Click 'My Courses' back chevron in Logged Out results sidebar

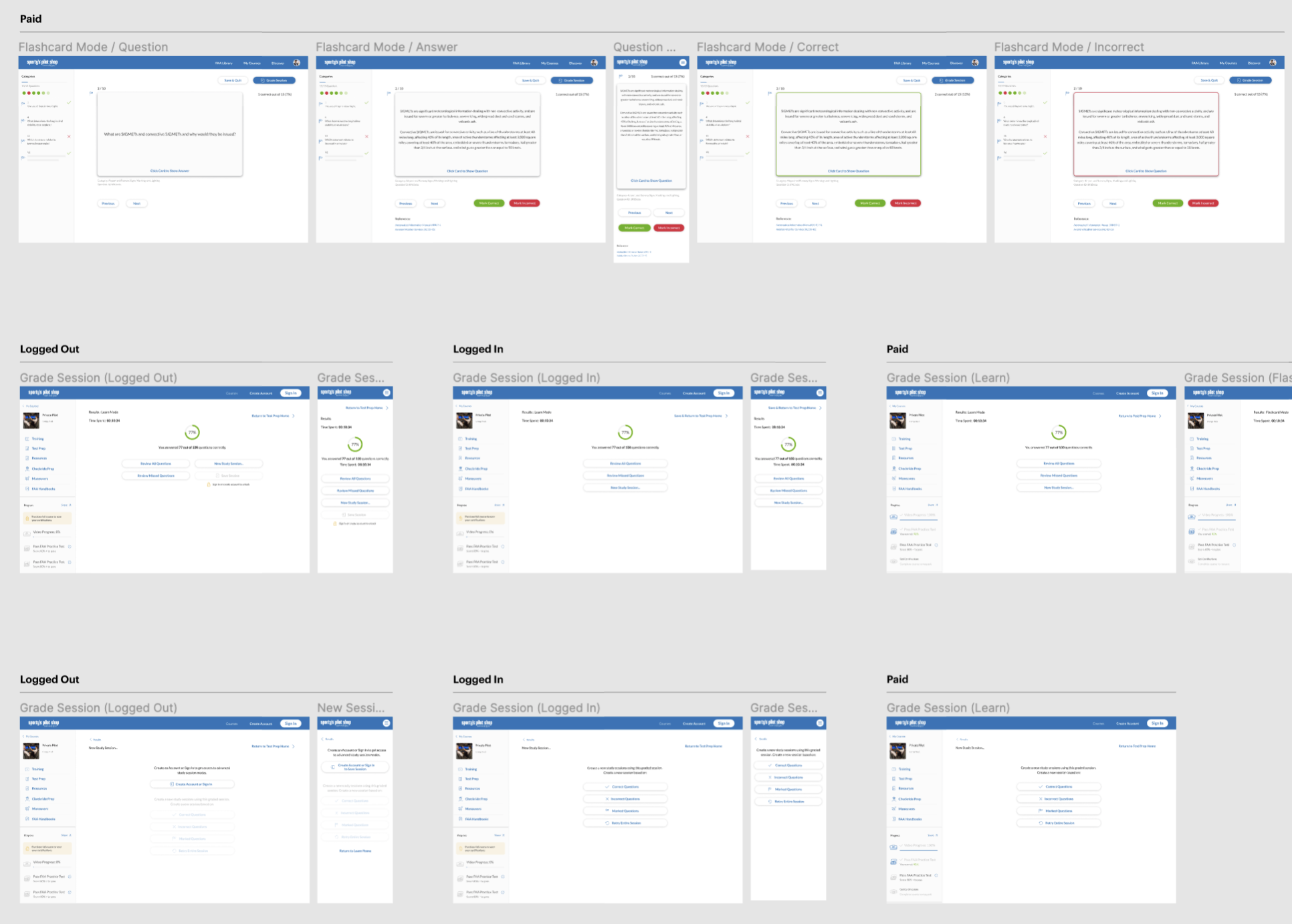point(24,407)
